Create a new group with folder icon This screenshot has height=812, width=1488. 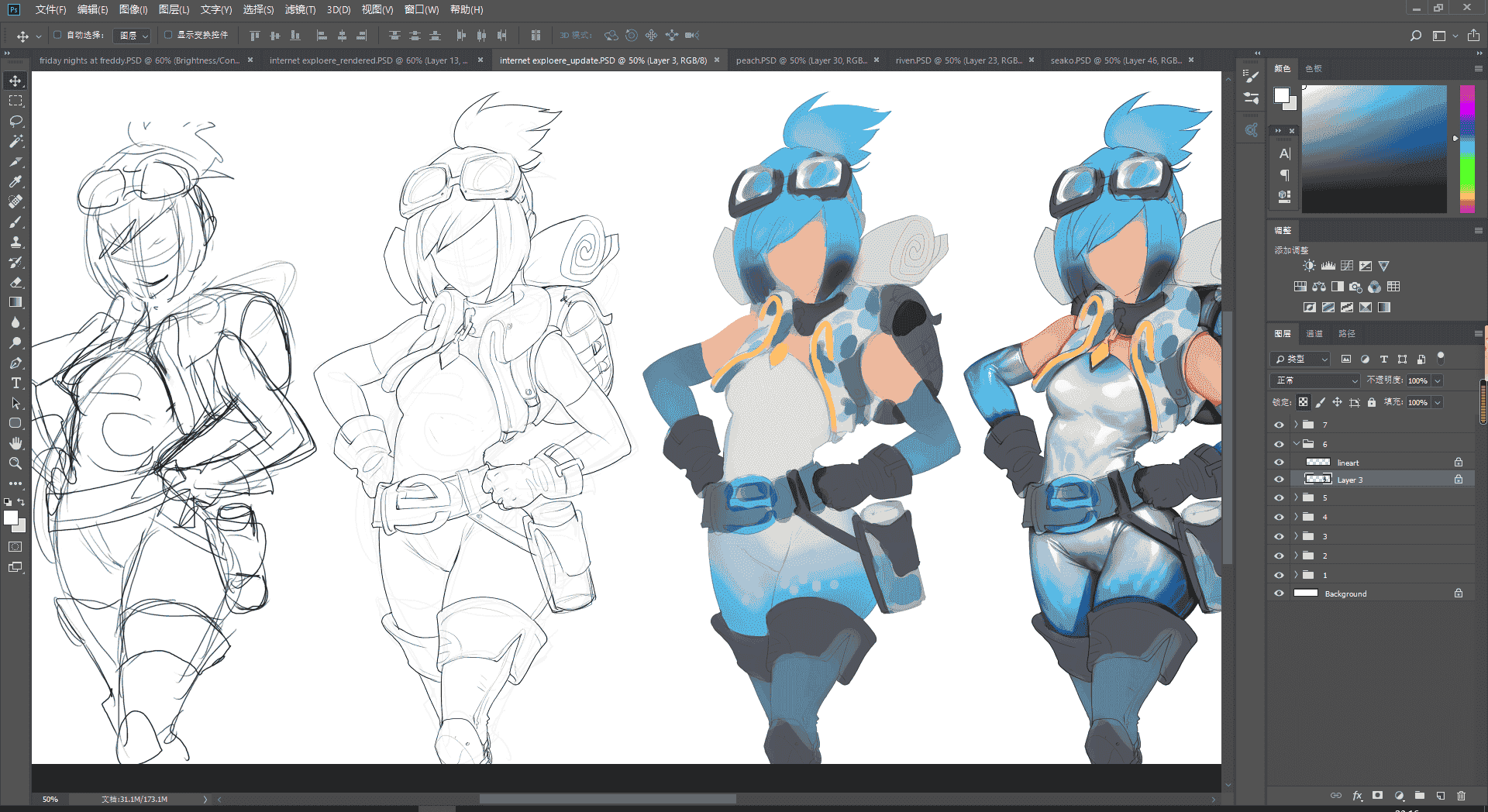point(1420,796)
